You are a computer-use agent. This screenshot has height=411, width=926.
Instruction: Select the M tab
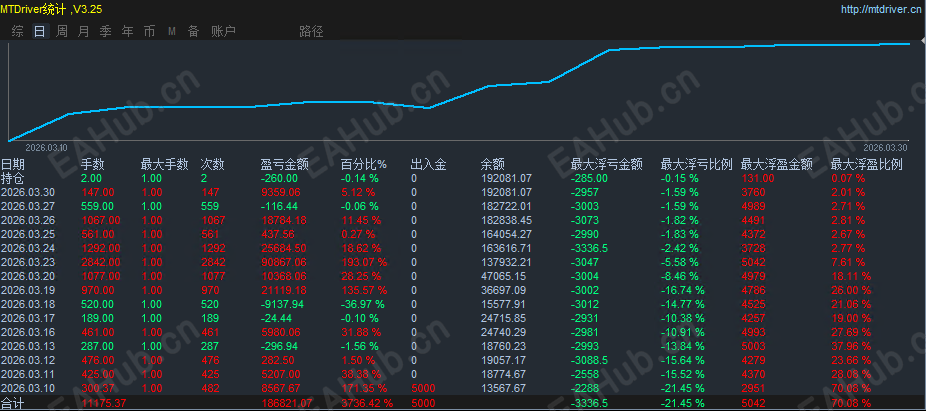pyautogui.click(x=172, y=31)
